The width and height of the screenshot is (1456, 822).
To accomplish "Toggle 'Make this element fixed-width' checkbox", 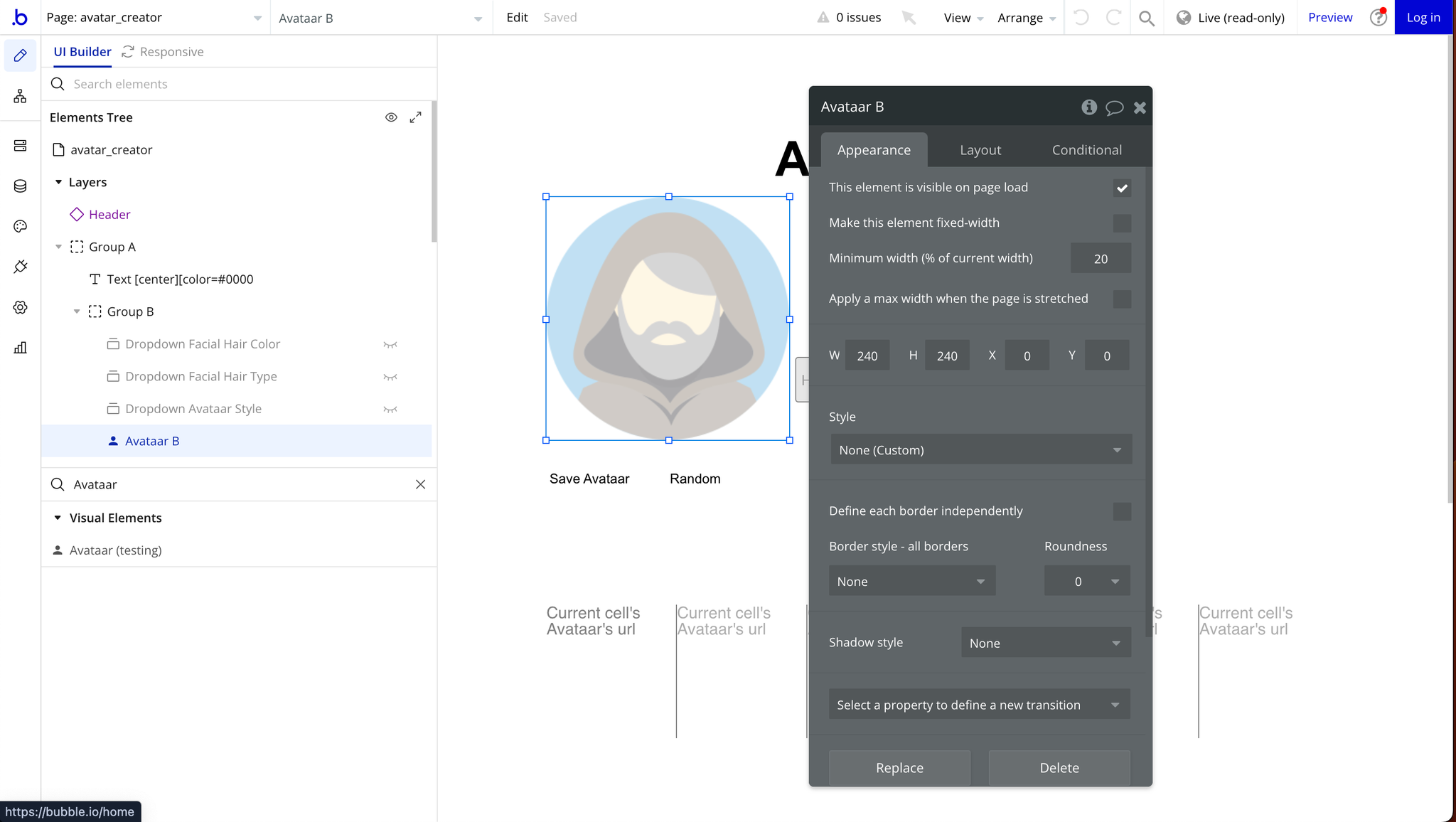I will click(1122, 223).
